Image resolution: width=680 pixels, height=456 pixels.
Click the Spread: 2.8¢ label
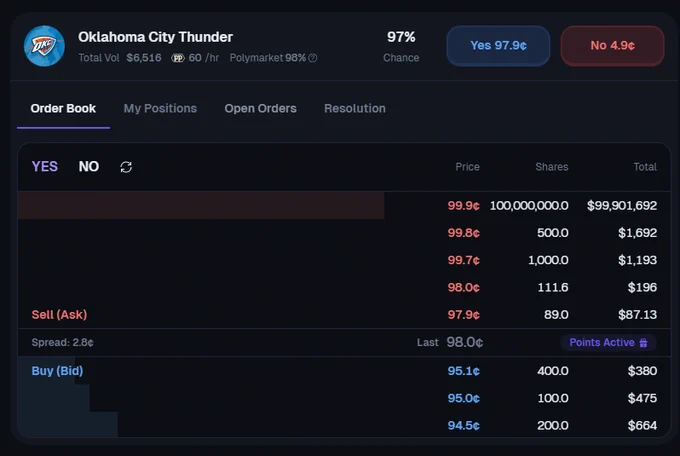click(62, 343)
